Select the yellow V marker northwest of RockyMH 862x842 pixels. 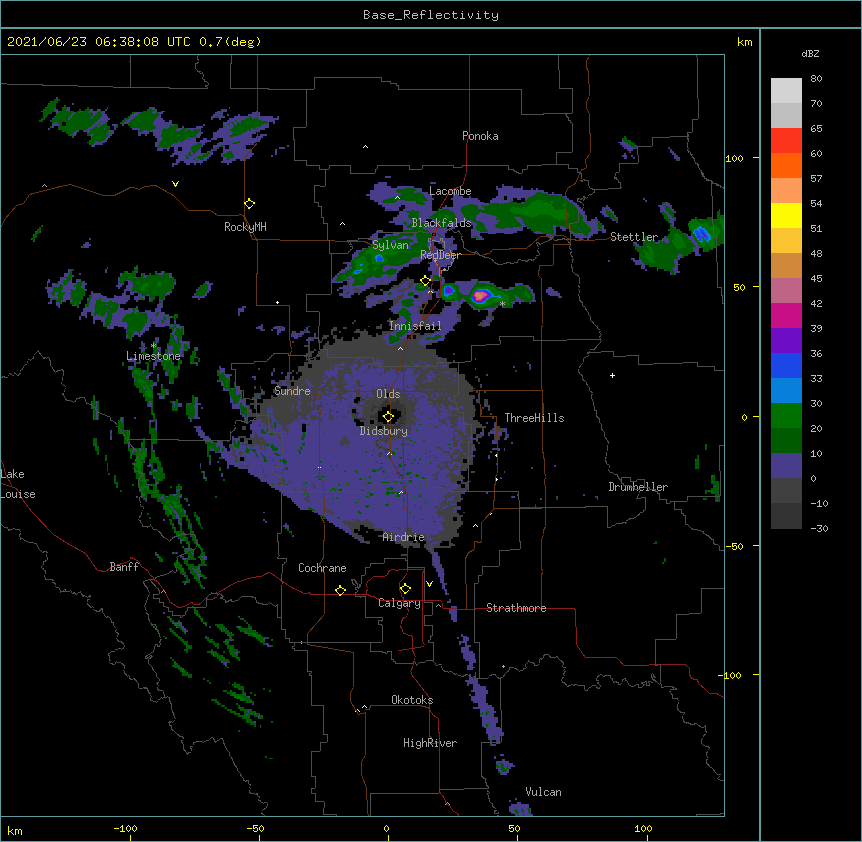[175, 184]
